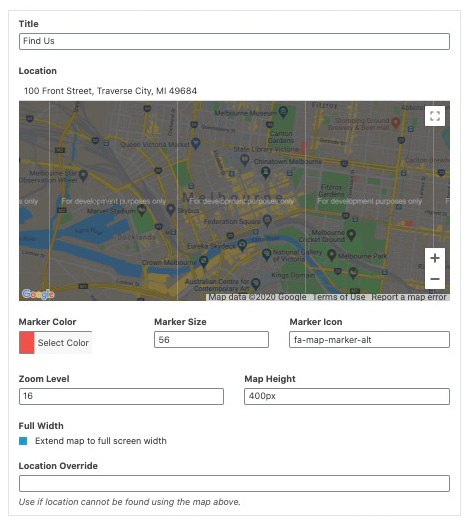Click the Map data ©2020 Google text
Image resolution: width=470 pixels, height=524 pixels.
(257, 297)
